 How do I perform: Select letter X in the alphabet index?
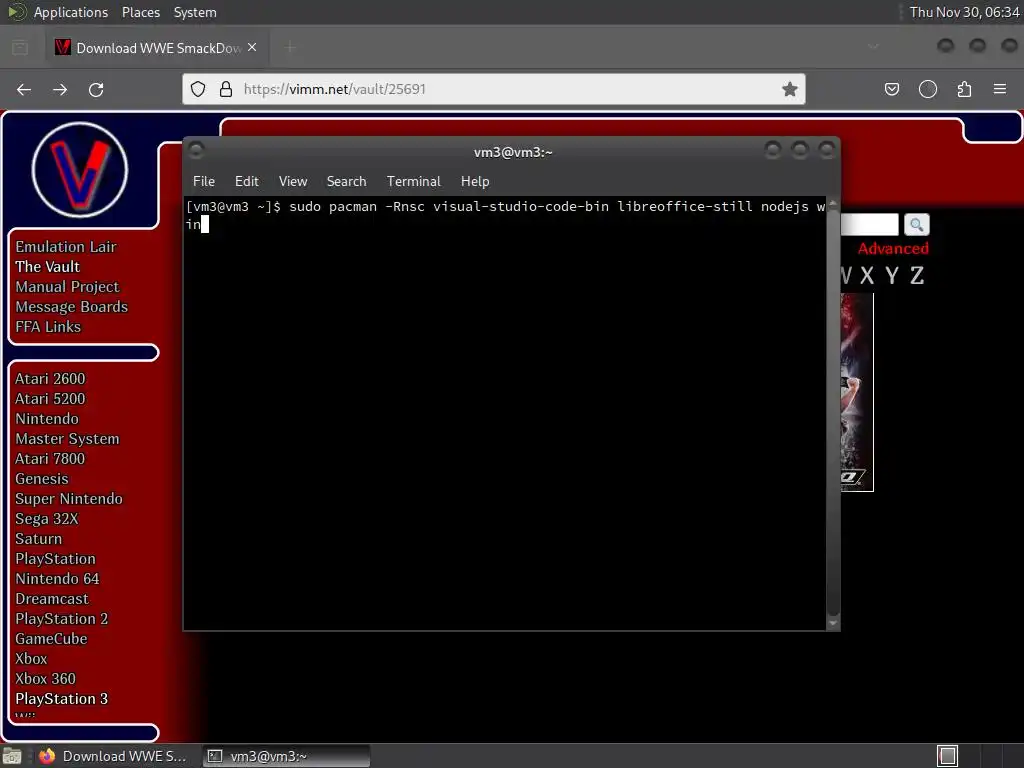(867, 276)
